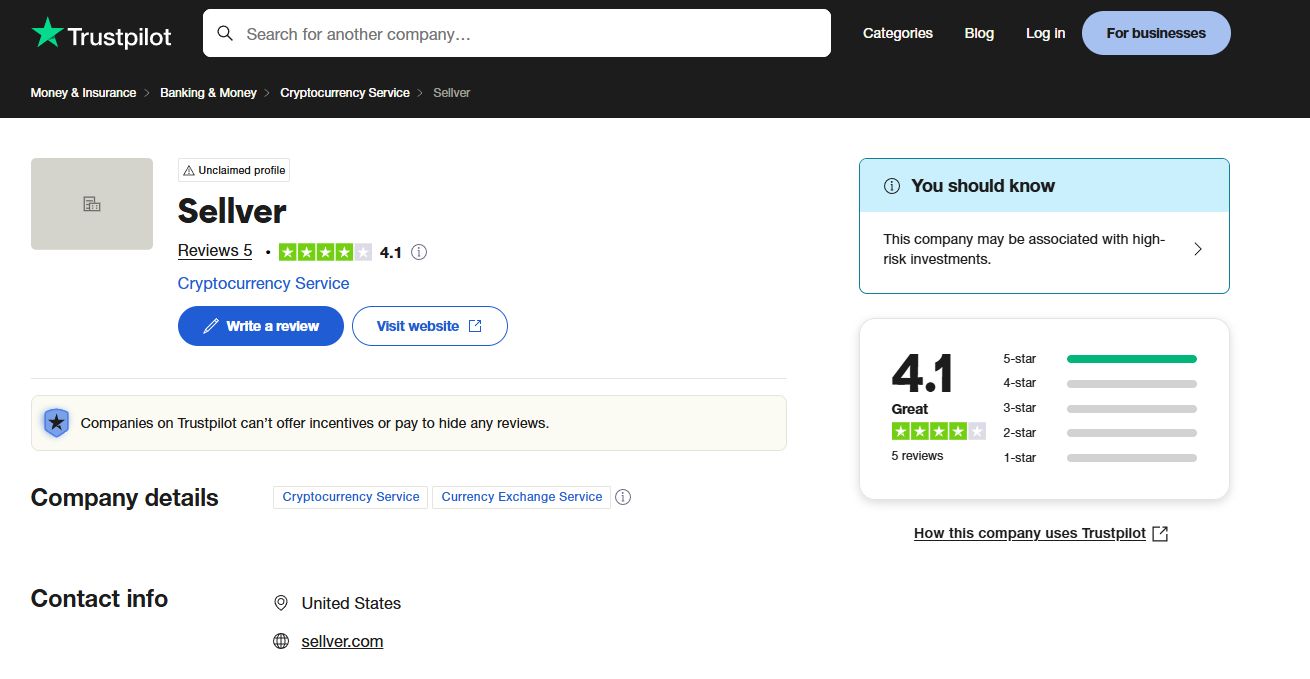Open the Reviews 5 link

[x=215, y=251]
